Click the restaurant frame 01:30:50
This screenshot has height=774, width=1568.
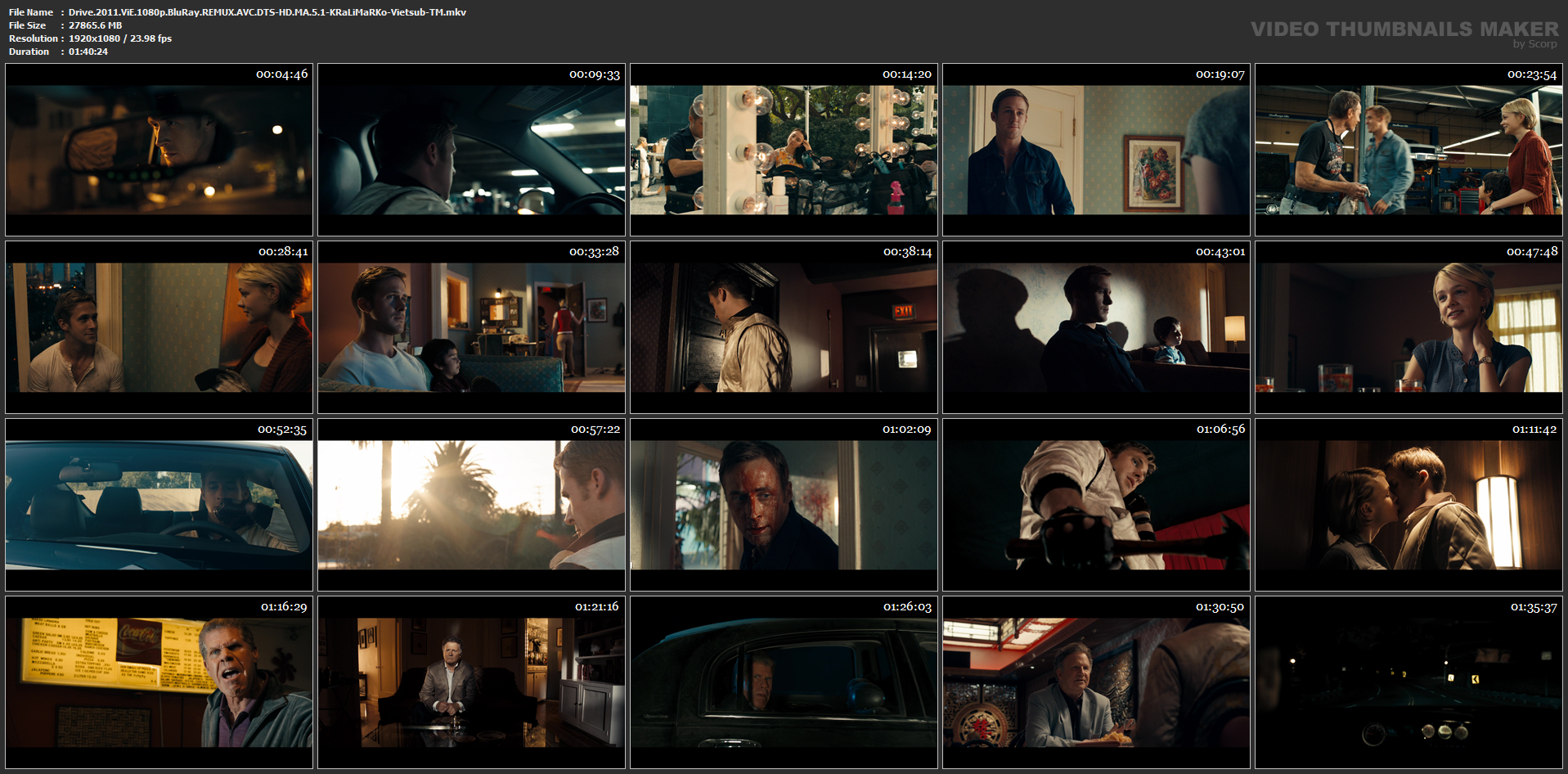pos(1096,682)
